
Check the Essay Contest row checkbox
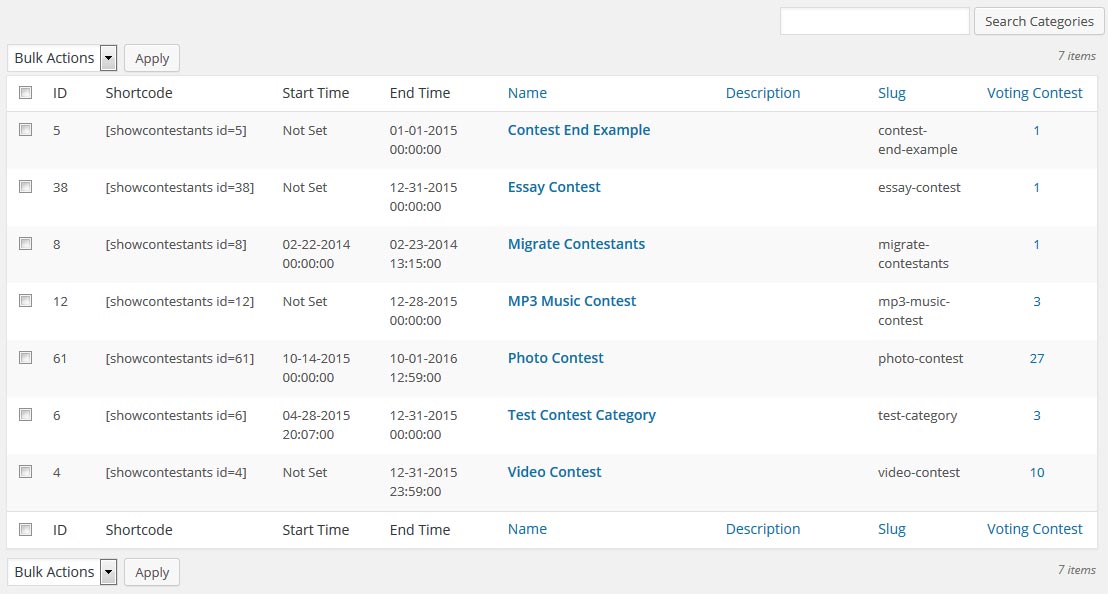(25, 186)
